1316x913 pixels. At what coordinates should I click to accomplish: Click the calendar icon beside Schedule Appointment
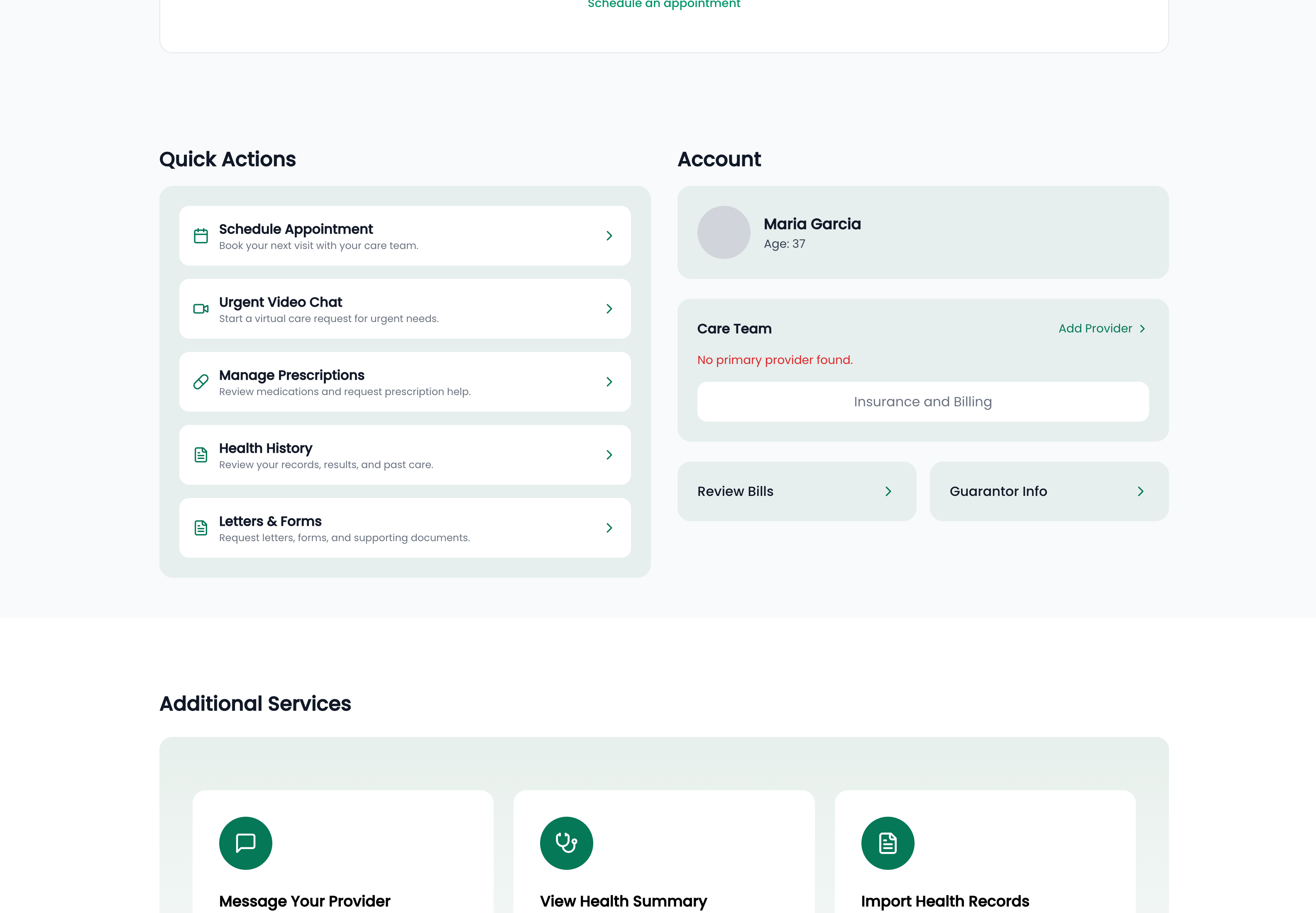tap(201, 236)
